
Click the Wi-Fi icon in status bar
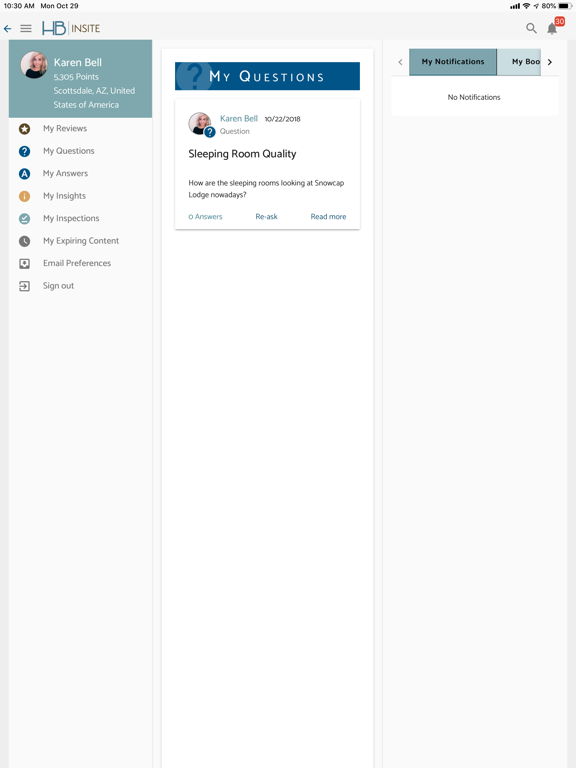[x=527, y=6]
